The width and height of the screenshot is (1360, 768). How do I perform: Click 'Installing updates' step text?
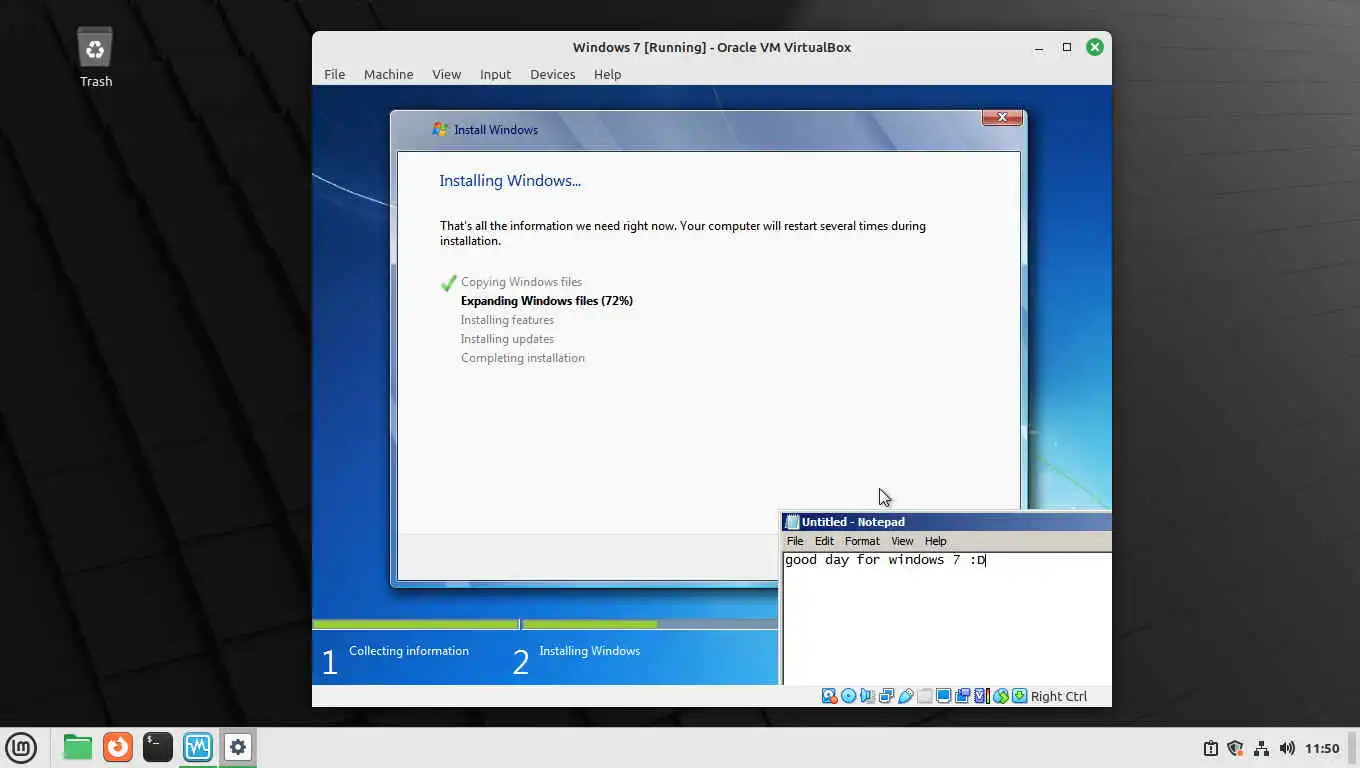507,339
